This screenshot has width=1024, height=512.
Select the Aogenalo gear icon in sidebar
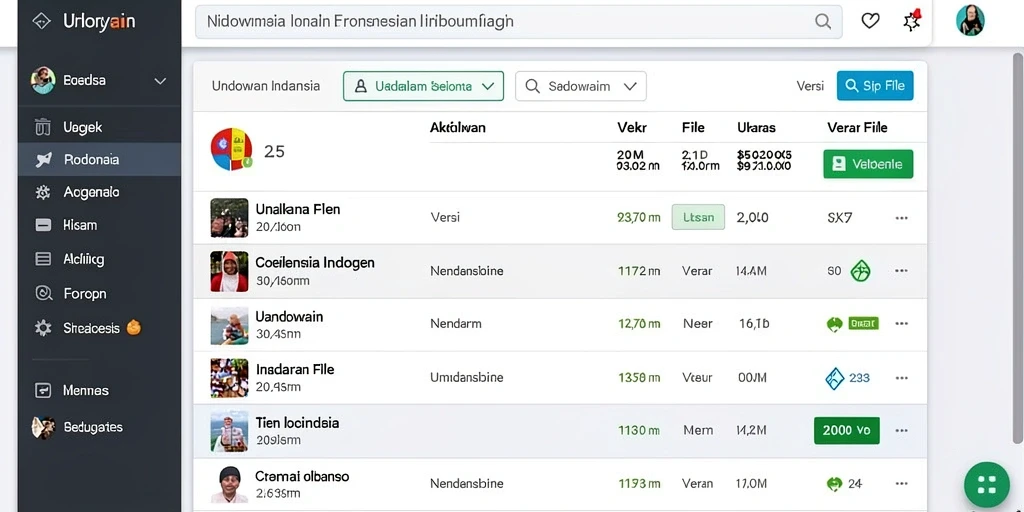pos(43,192)
